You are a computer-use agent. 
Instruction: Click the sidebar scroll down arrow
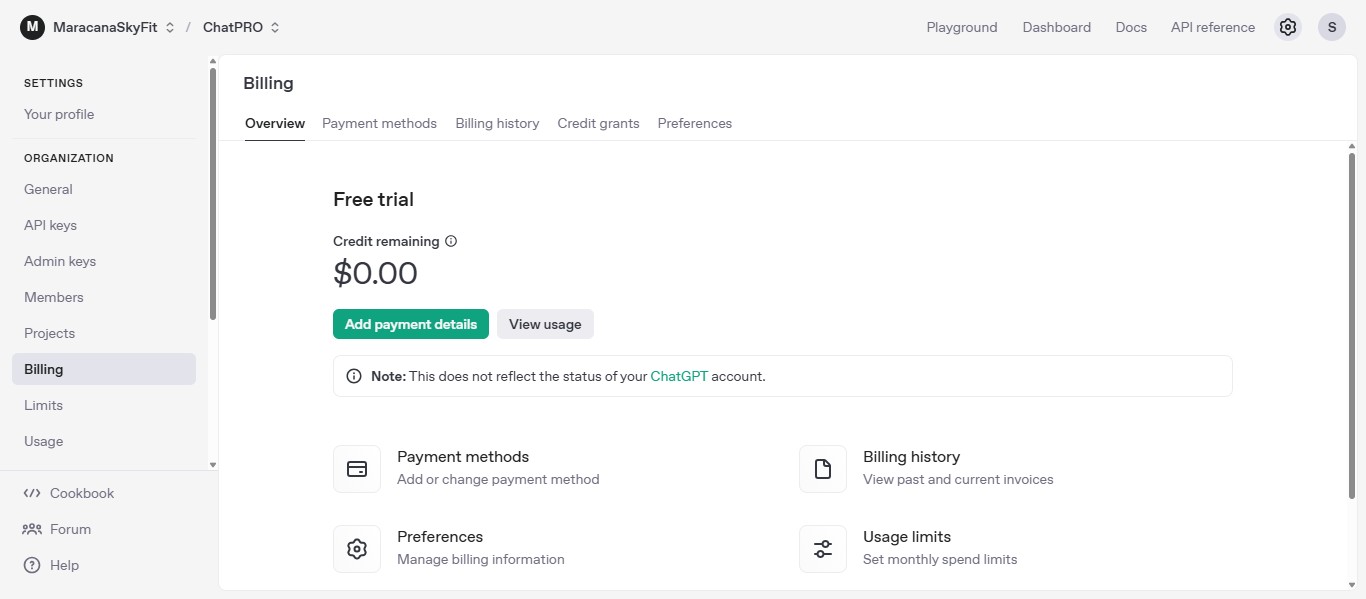coord(213,465)
